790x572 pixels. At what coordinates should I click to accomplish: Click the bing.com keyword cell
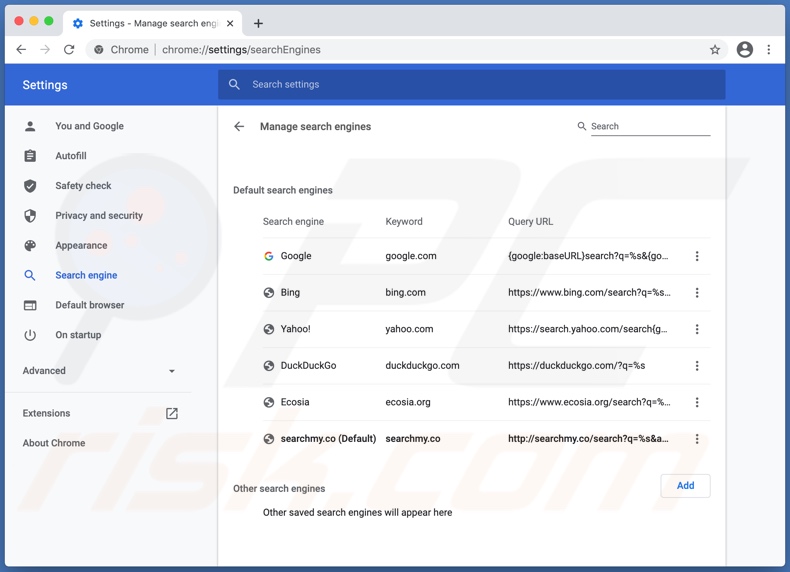tap(405, 292)
